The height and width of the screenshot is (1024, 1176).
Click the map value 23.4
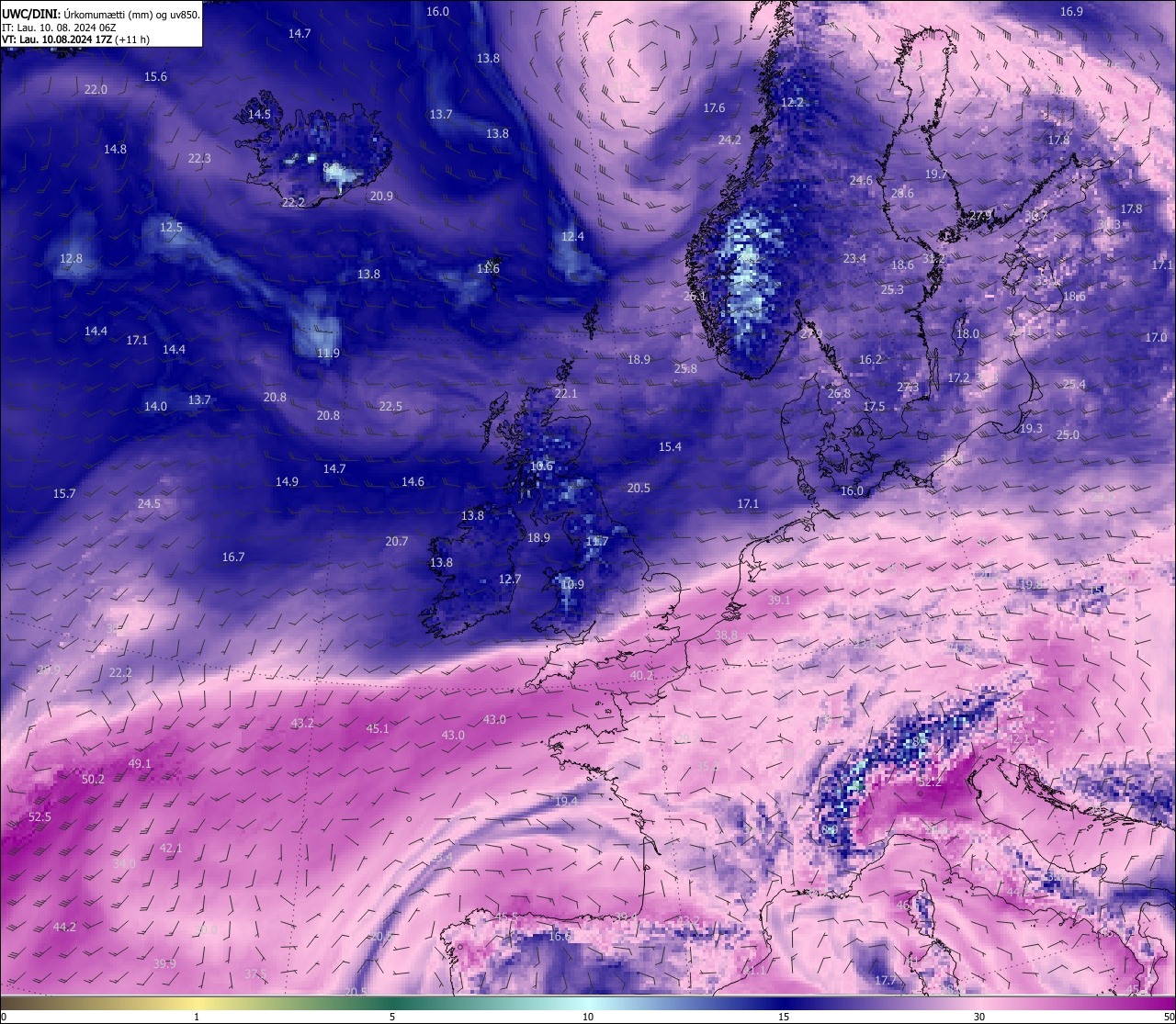854,259
